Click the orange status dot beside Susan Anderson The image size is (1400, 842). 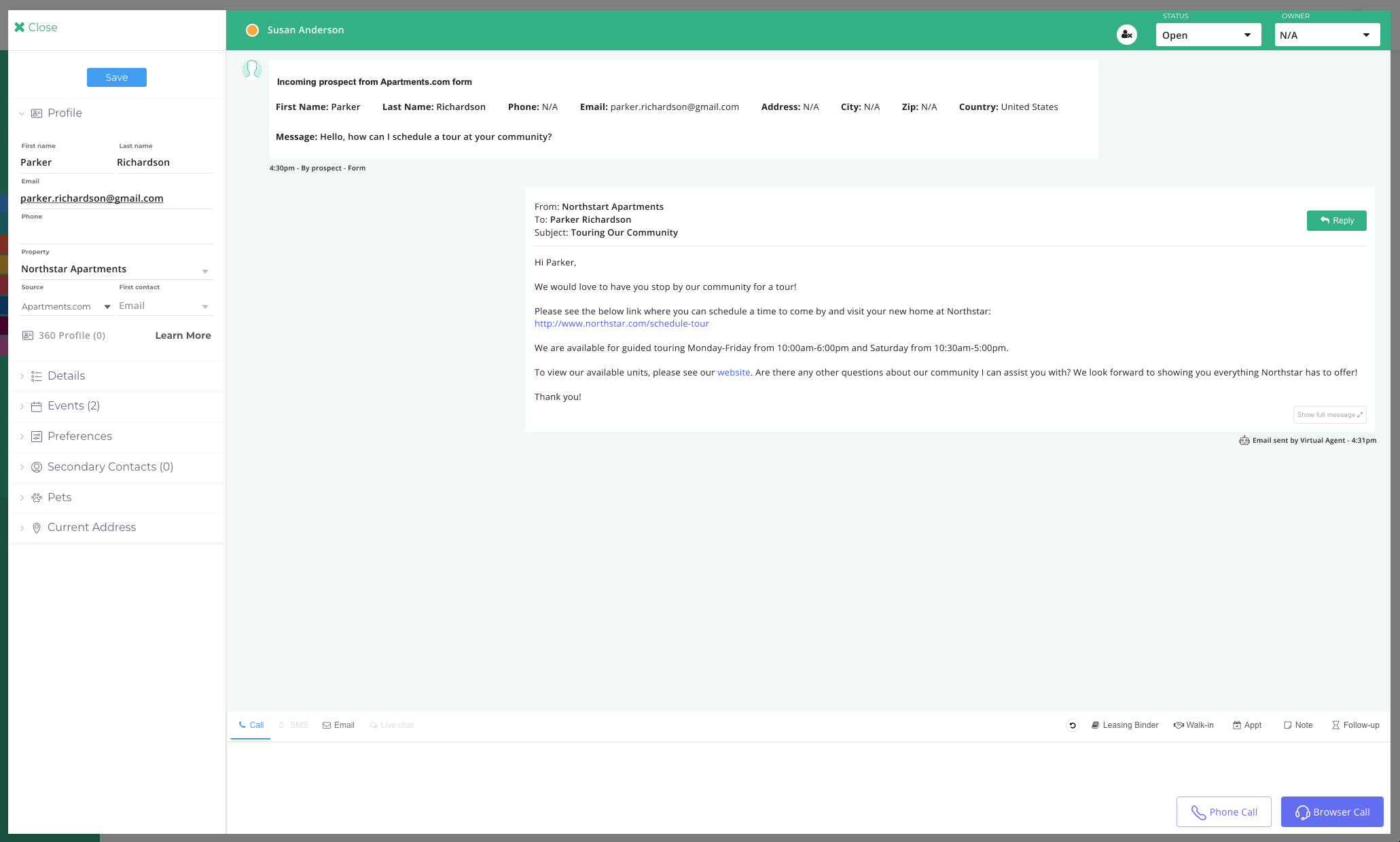[x=252, y=30]
